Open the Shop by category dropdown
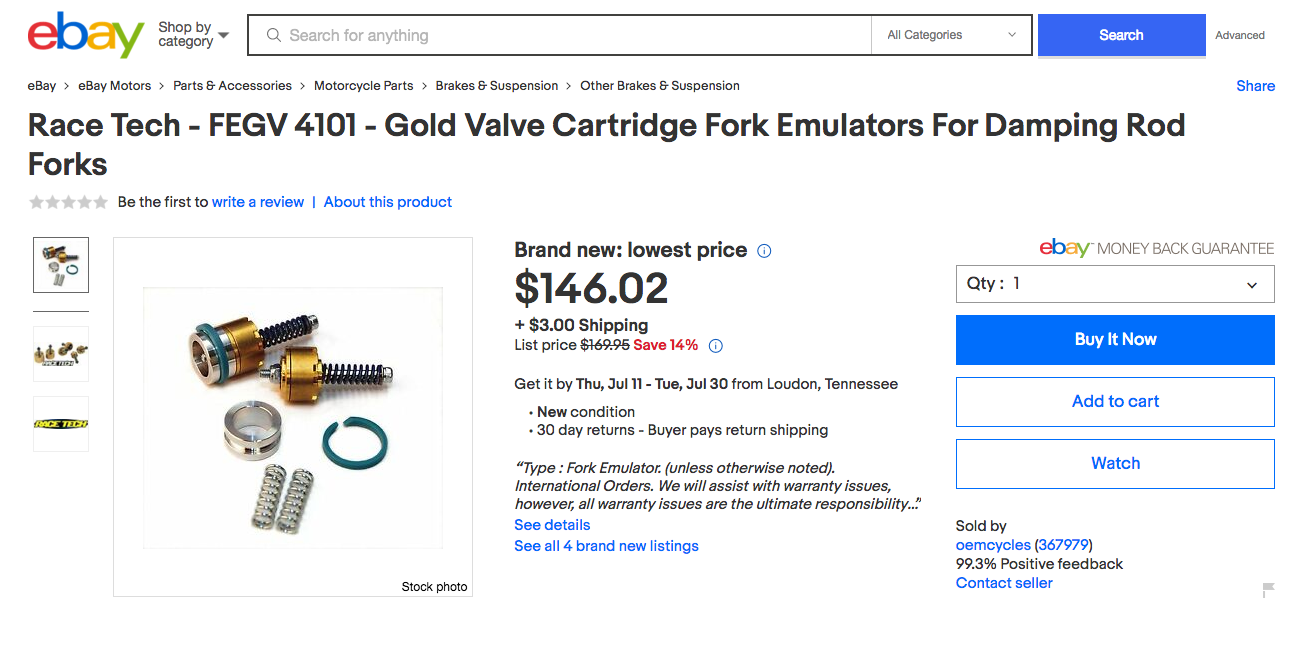 click(x=193, y=35)
